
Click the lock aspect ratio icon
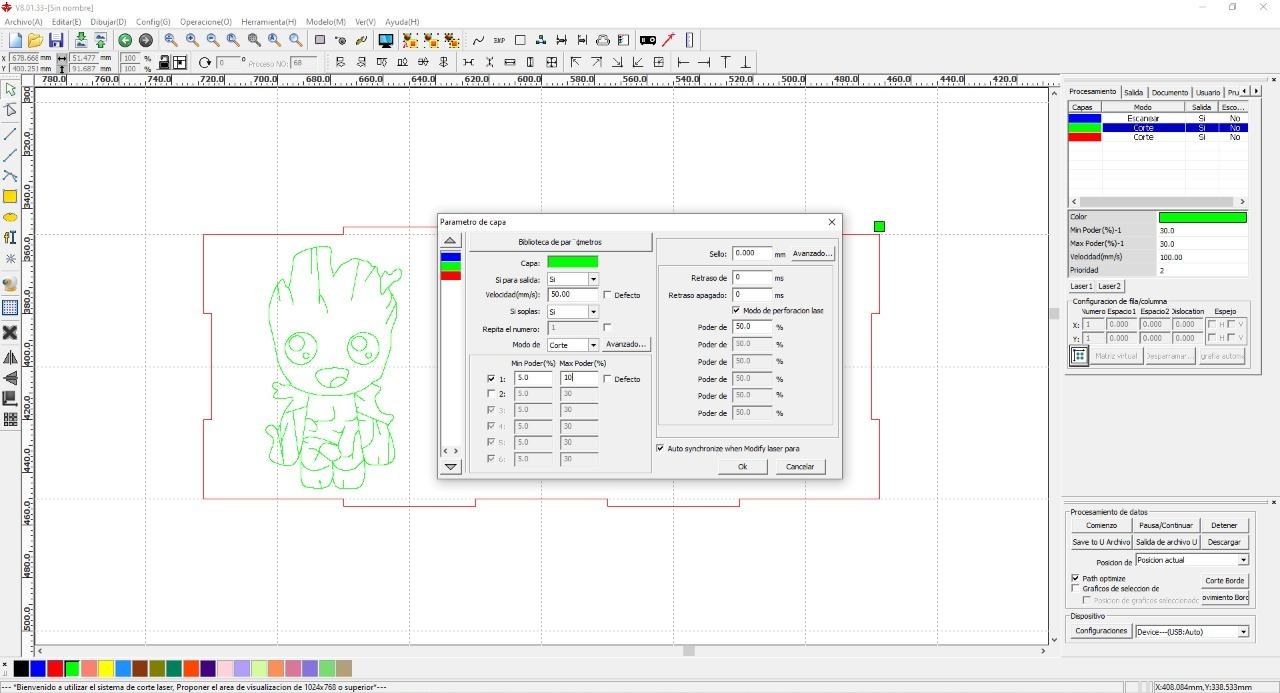[x=164, y=62]
